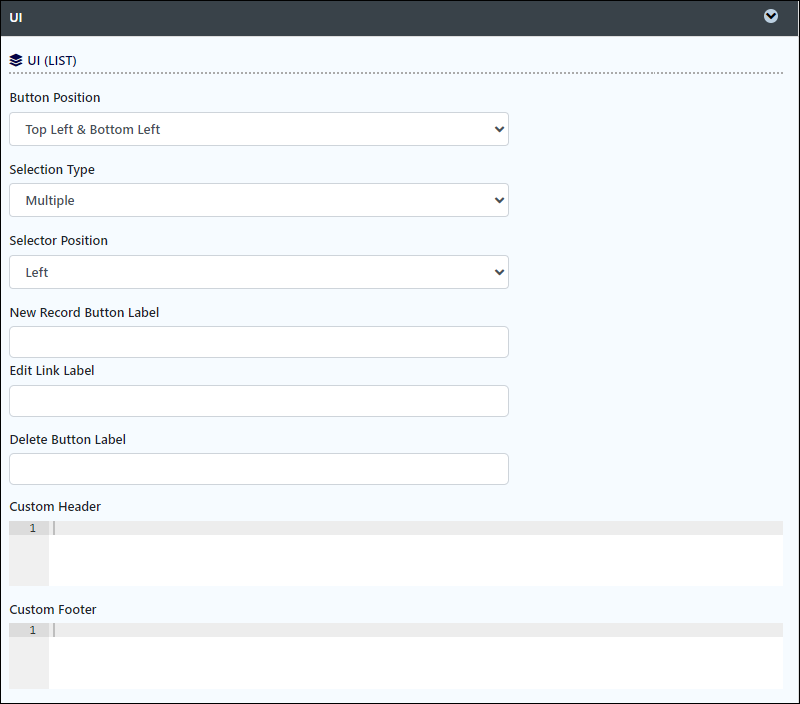
Task: Focus the Delete Button Label text field
Action: click(x=259, y=469)
